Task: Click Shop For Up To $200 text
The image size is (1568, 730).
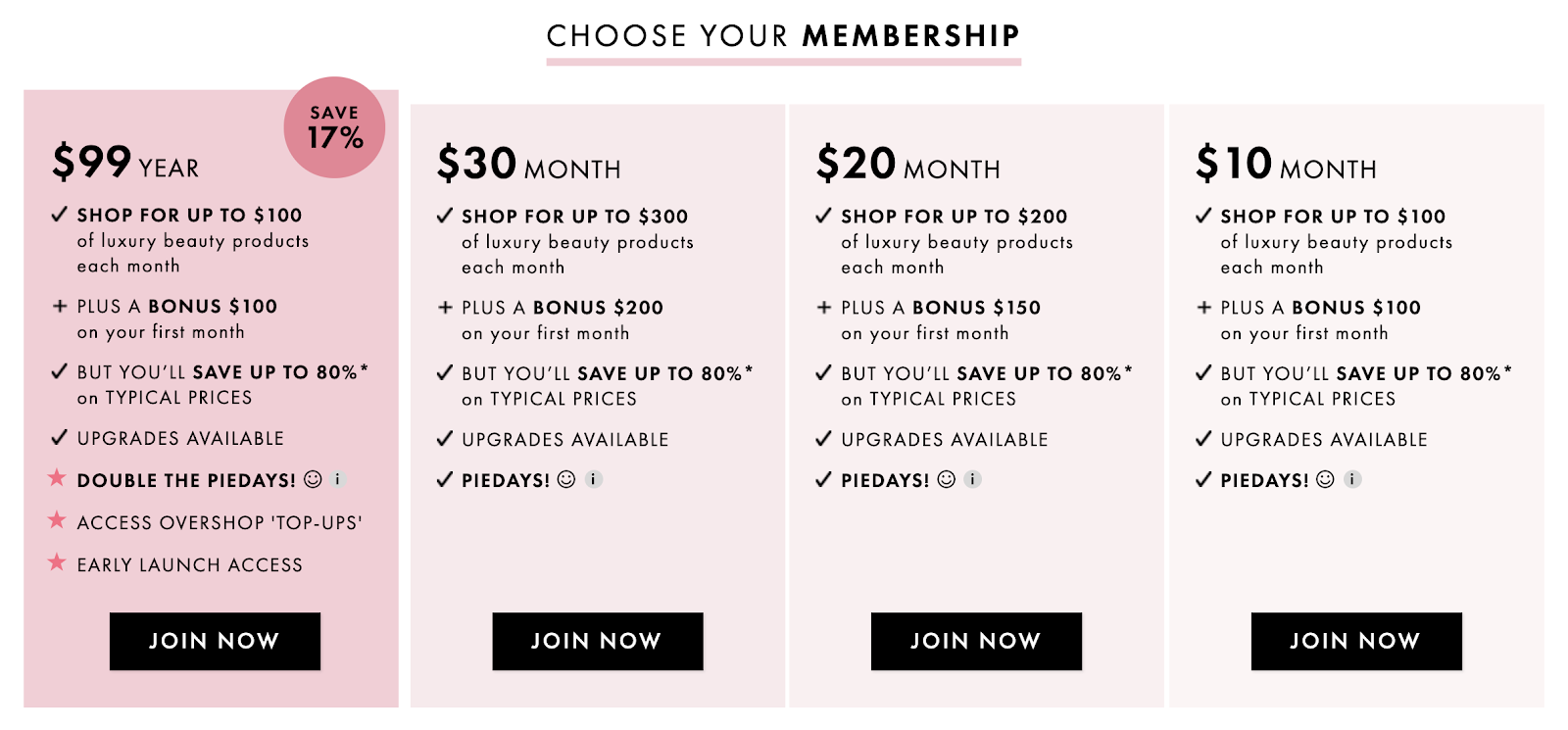Action: pyautogui.click(x=954, y=217)
